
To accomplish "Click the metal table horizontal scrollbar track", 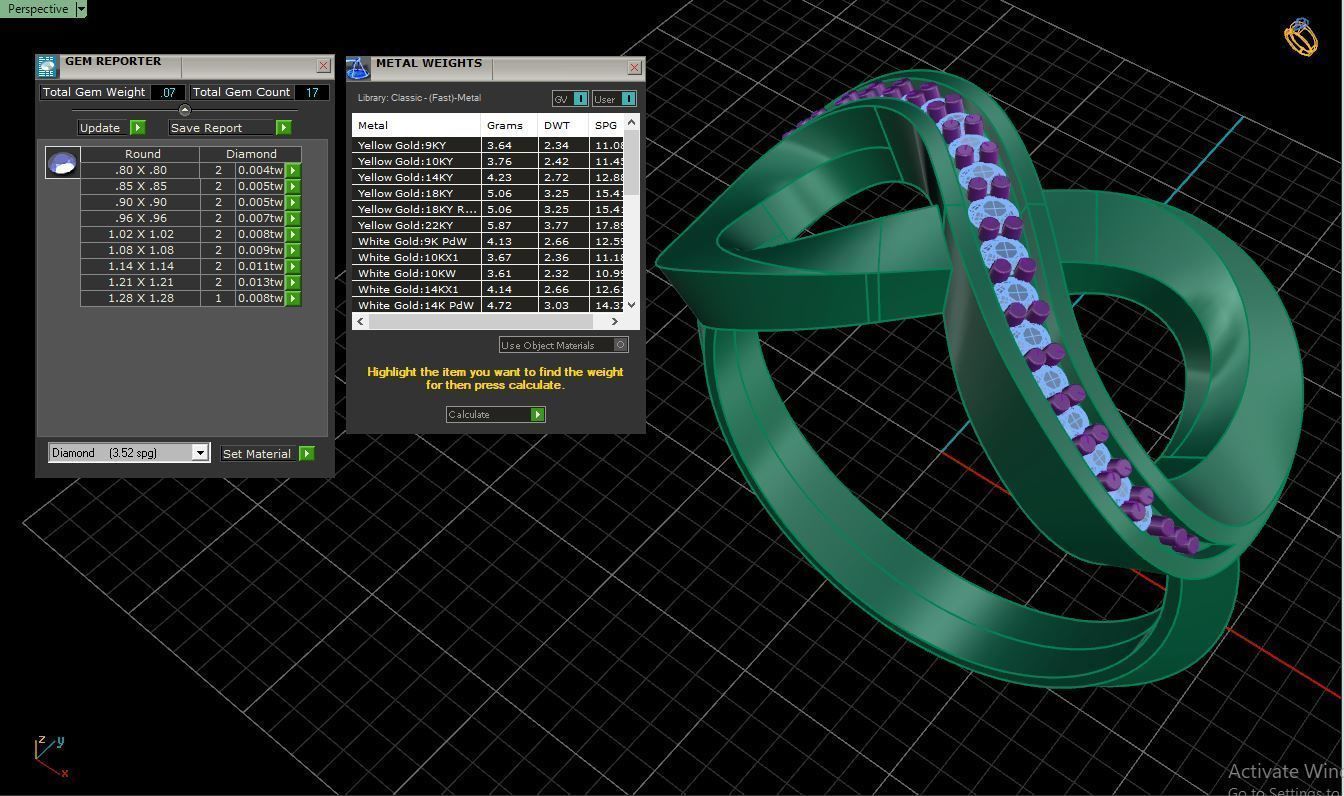I will [487, 321].
